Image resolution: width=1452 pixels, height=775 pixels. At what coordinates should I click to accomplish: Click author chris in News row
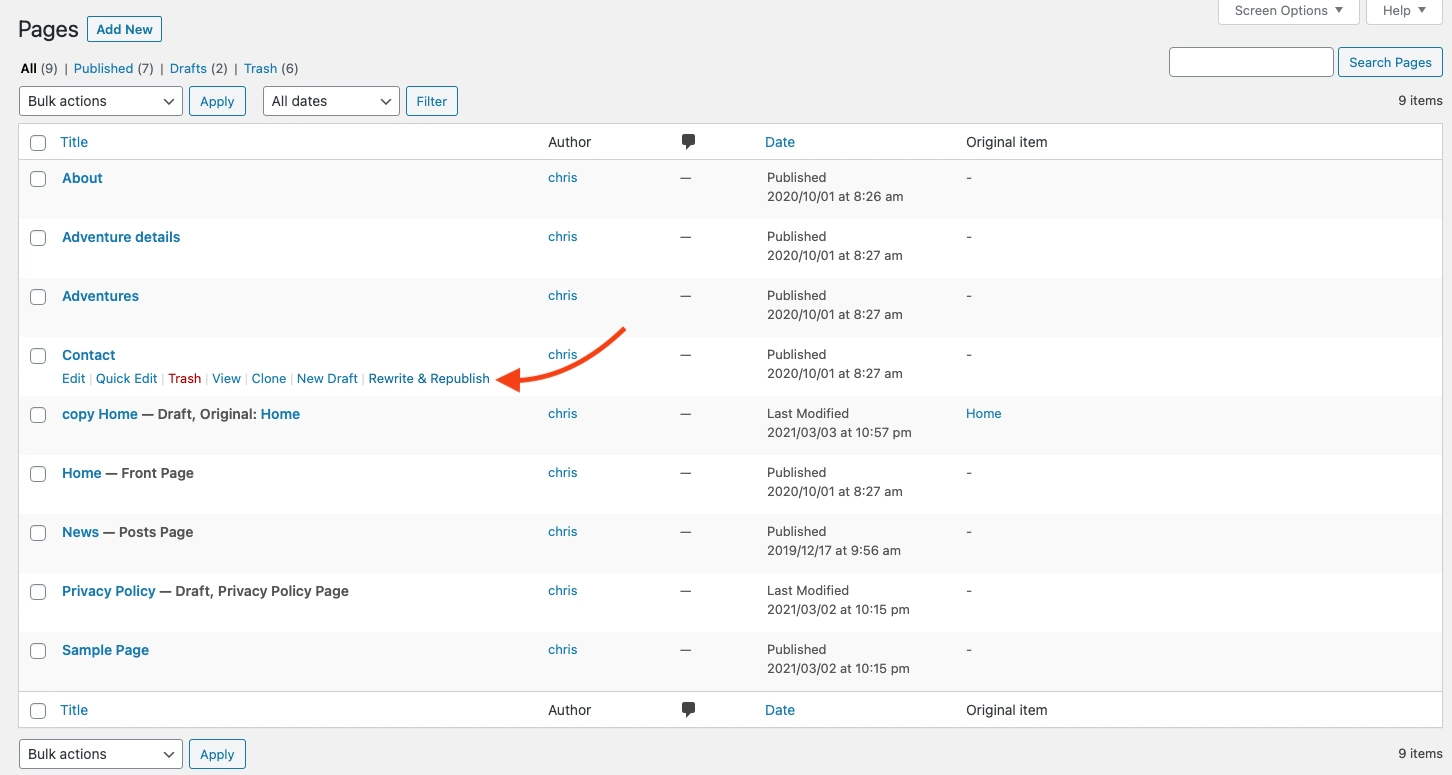pos(563,531)
